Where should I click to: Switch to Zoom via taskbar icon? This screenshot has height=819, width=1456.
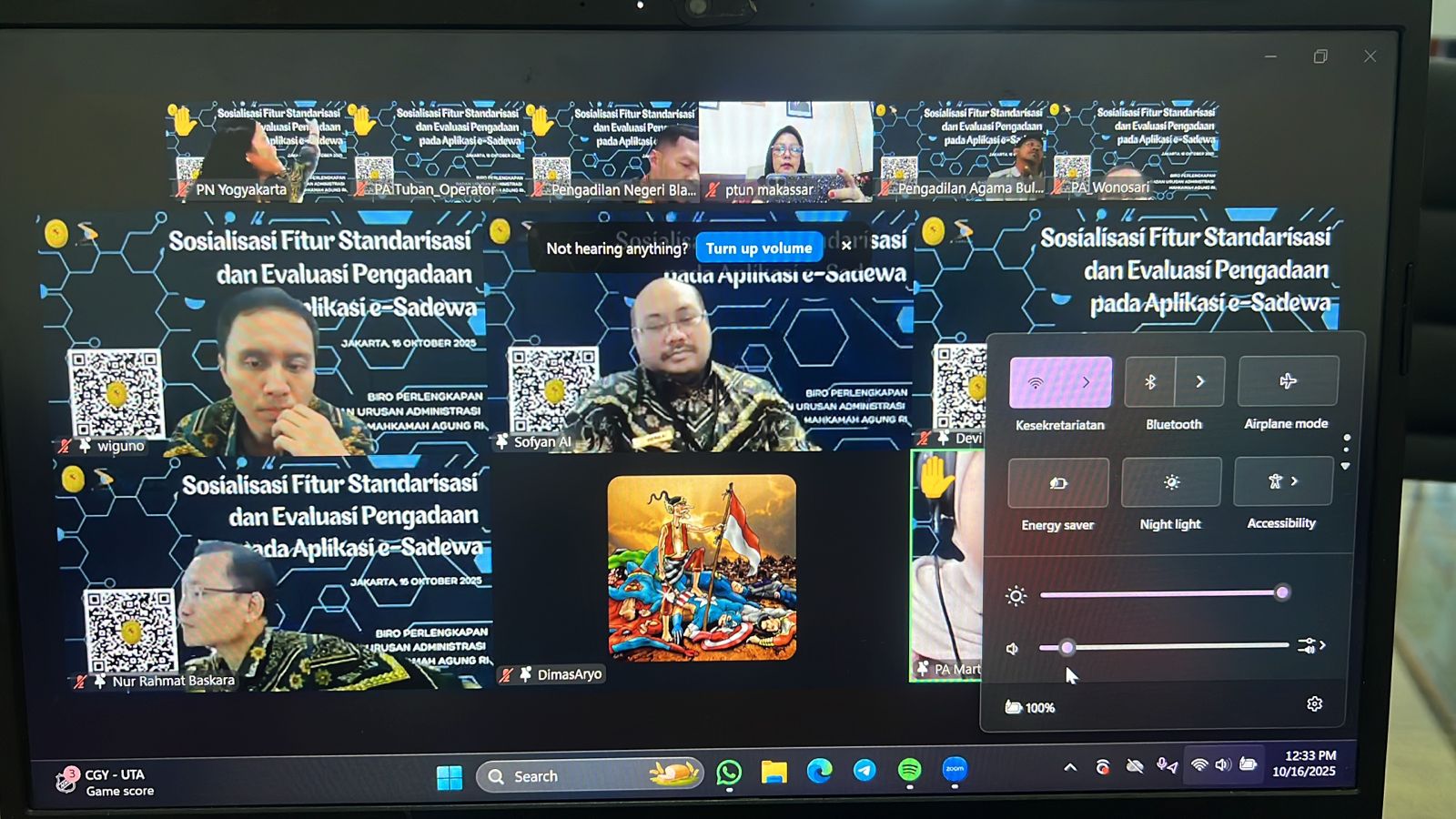point(954,770)
